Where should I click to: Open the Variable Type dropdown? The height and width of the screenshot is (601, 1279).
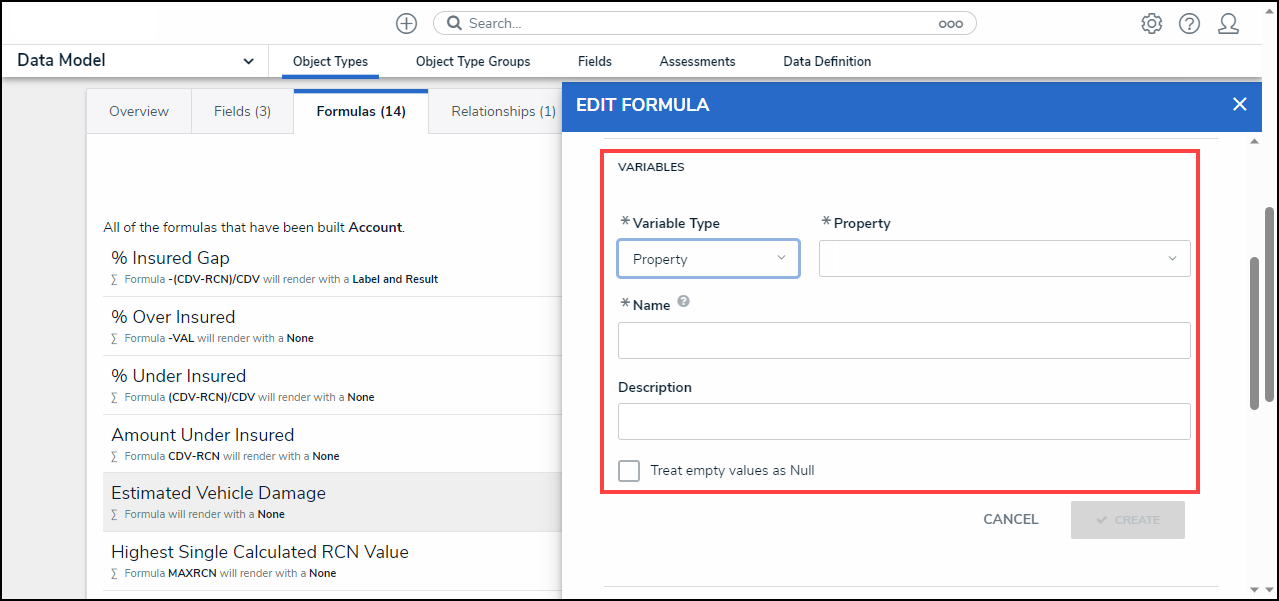click(708, 259)
